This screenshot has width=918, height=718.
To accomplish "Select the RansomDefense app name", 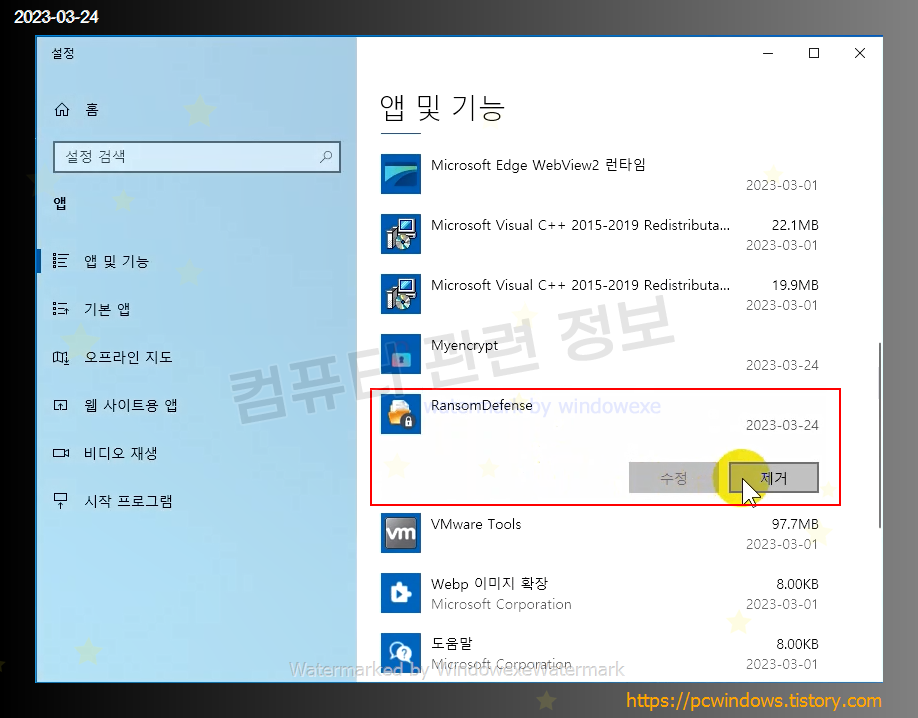I will click(x=481, y=405).
